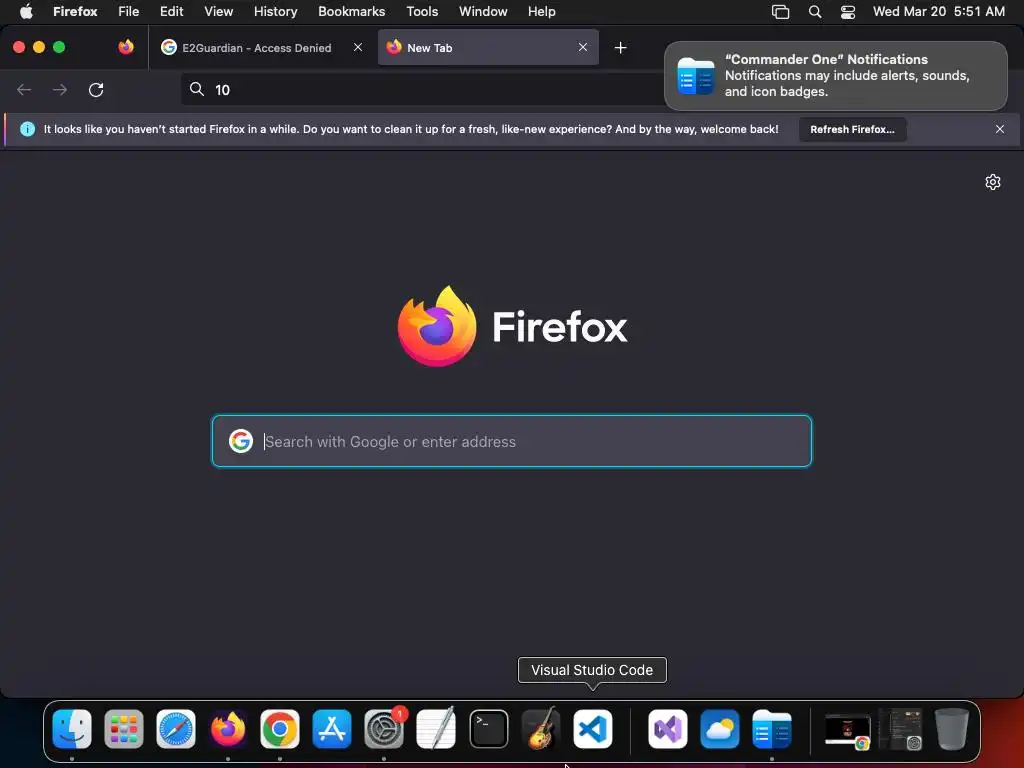Open Visual Studio (purple) Dock icon
This screenshot has height=768, width=1024.
point(667,729)
